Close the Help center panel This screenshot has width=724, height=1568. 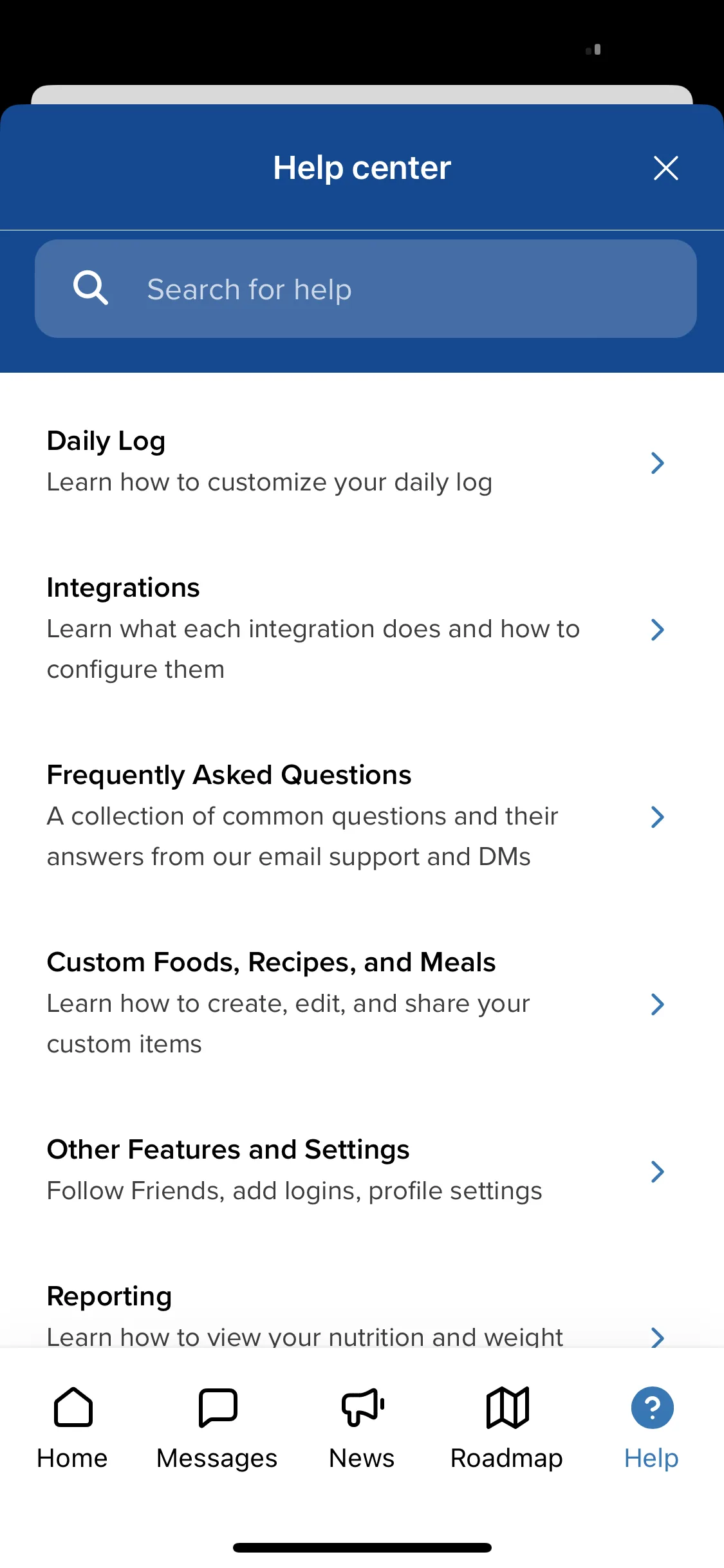pyautogui.click(x=665, y=168)
